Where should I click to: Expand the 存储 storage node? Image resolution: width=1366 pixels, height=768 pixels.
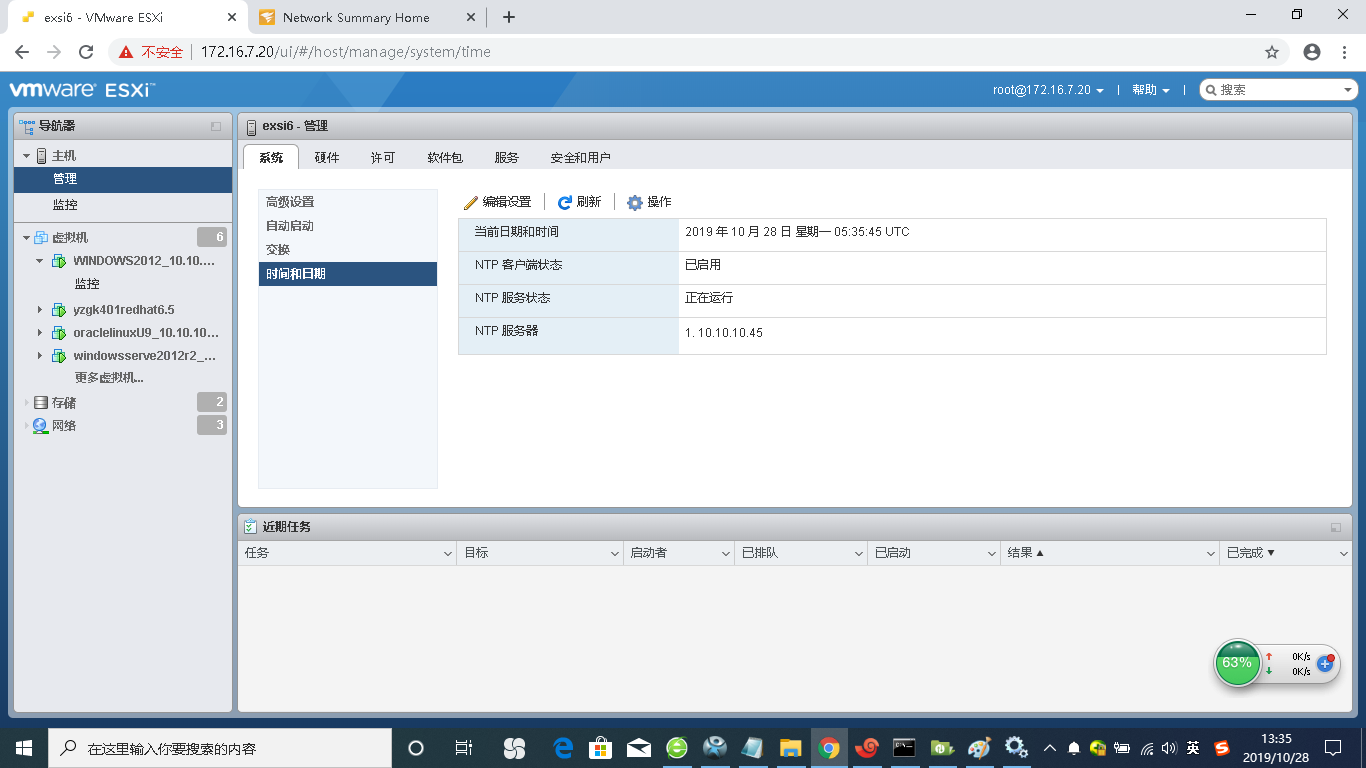27,402
